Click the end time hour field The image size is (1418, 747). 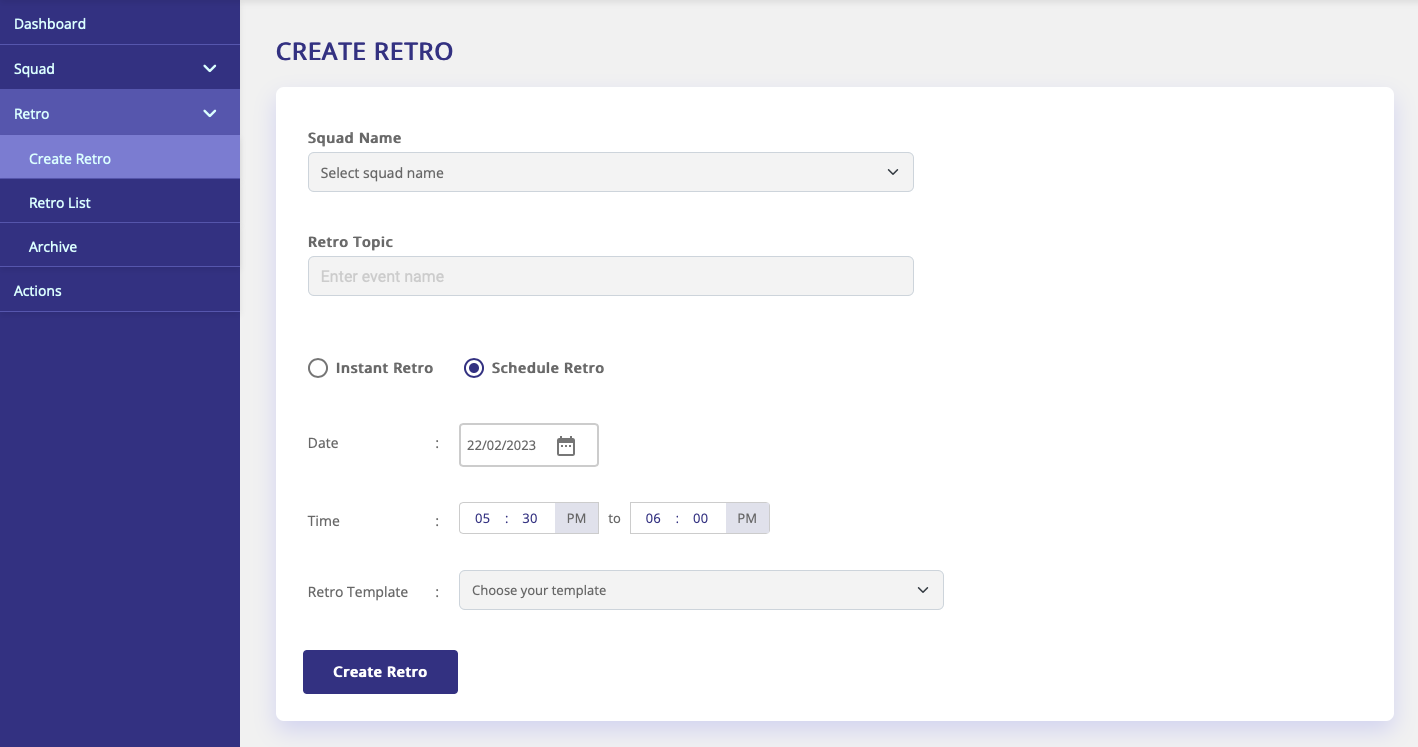coord(653,518)
